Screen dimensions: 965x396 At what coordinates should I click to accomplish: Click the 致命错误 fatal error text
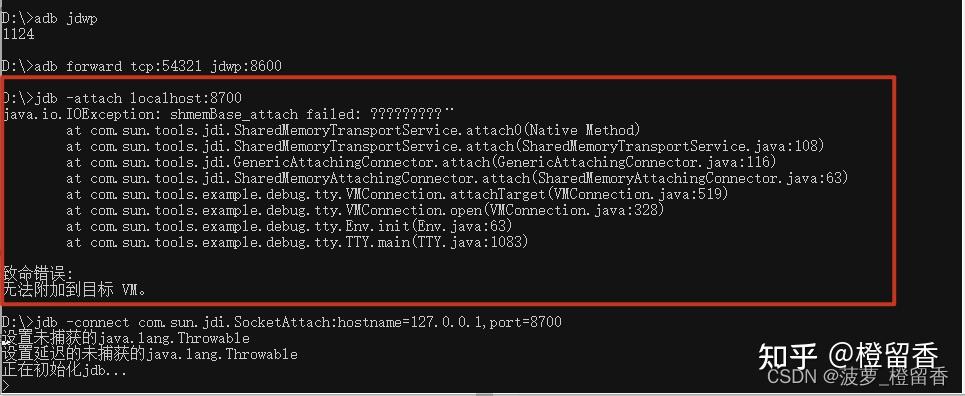(38, 273)
